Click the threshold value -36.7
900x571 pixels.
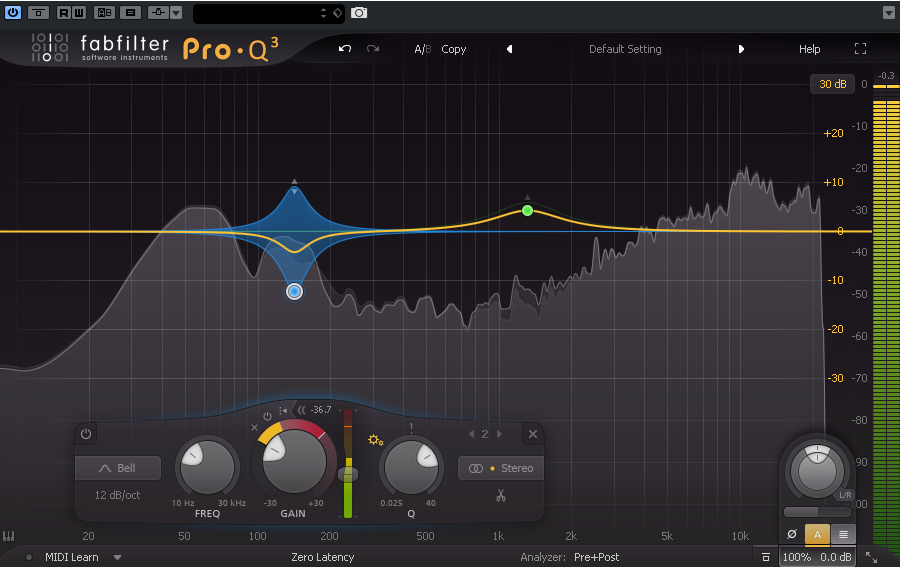321,410
